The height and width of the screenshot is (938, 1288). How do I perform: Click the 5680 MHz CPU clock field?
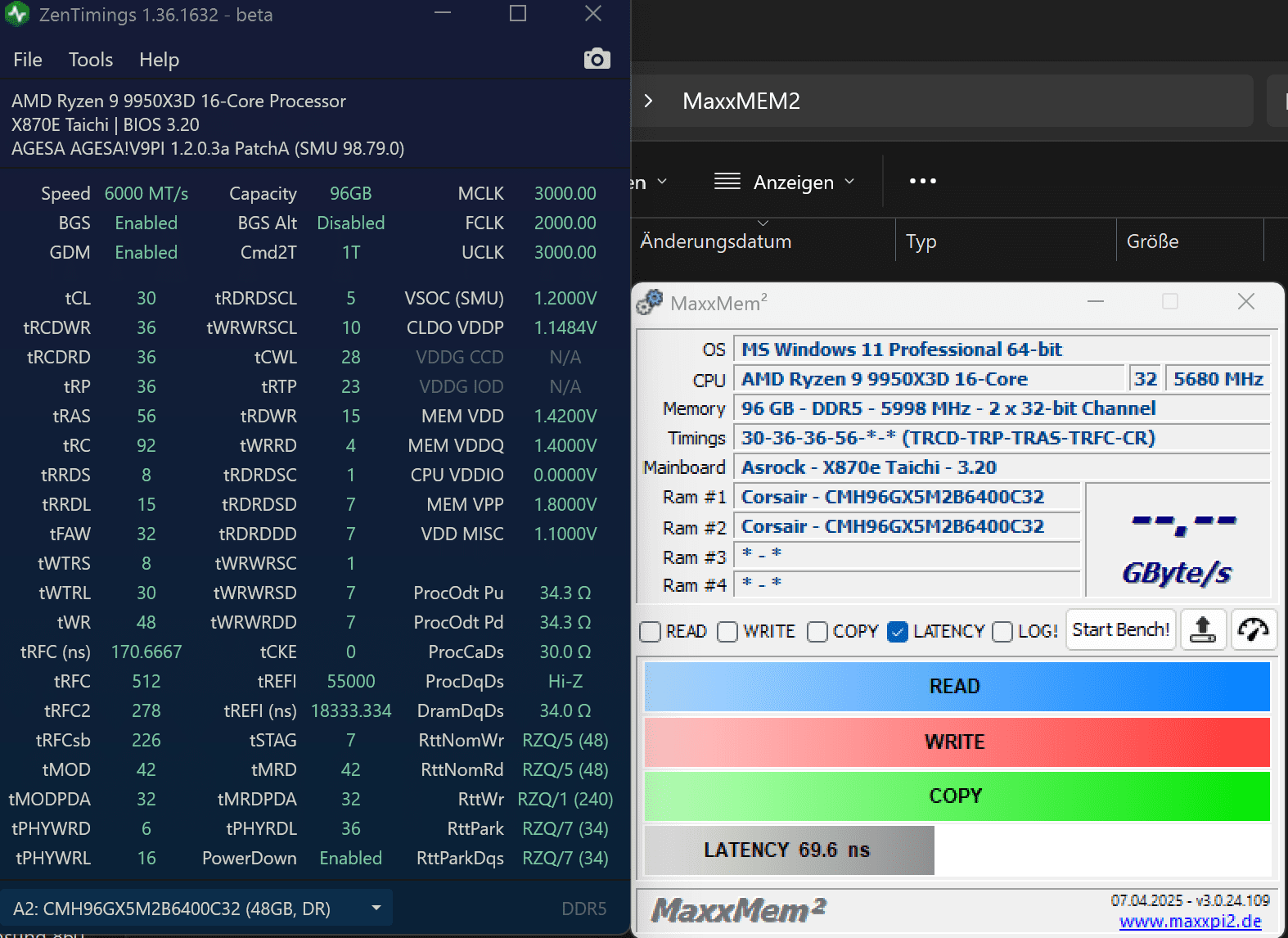tap(1218, 379)
